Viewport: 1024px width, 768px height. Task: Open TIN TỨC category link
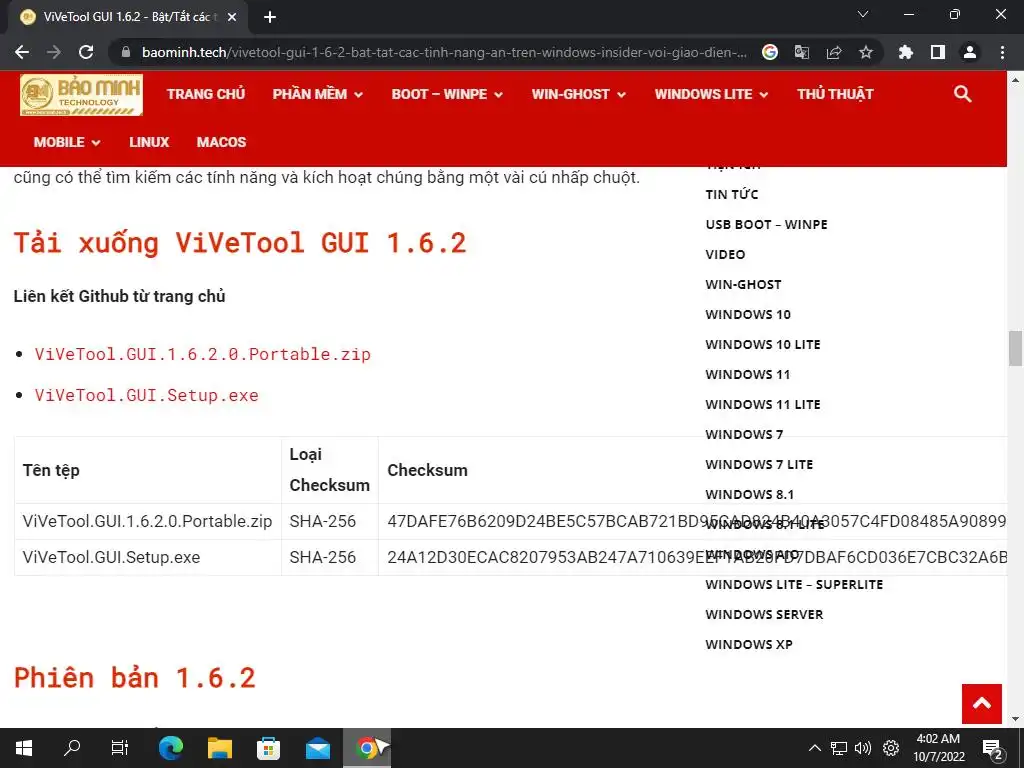(731, 194)
